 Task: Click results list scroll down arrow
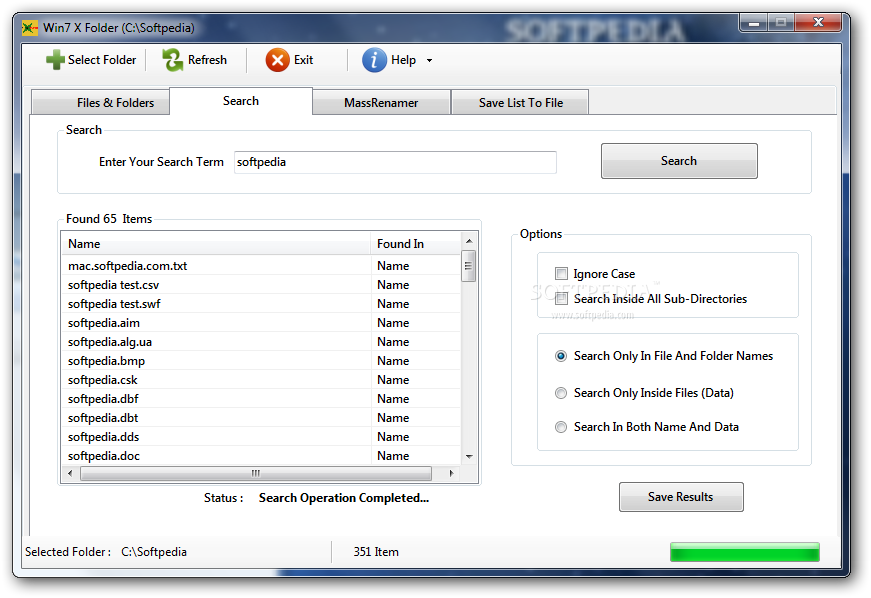tap(469, 456)
